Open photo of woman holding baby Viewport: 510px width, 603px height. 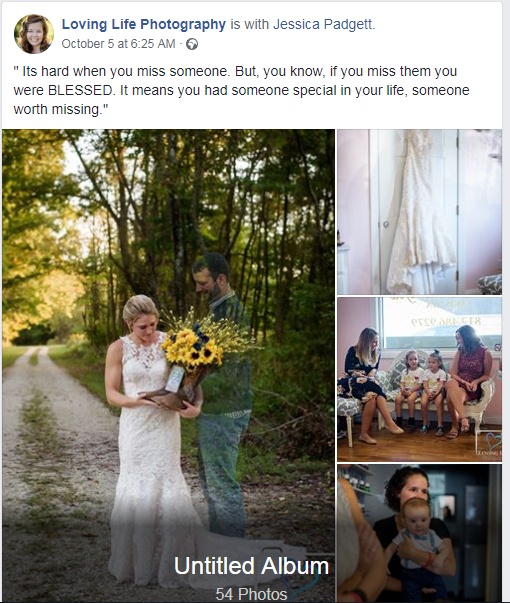419,533
